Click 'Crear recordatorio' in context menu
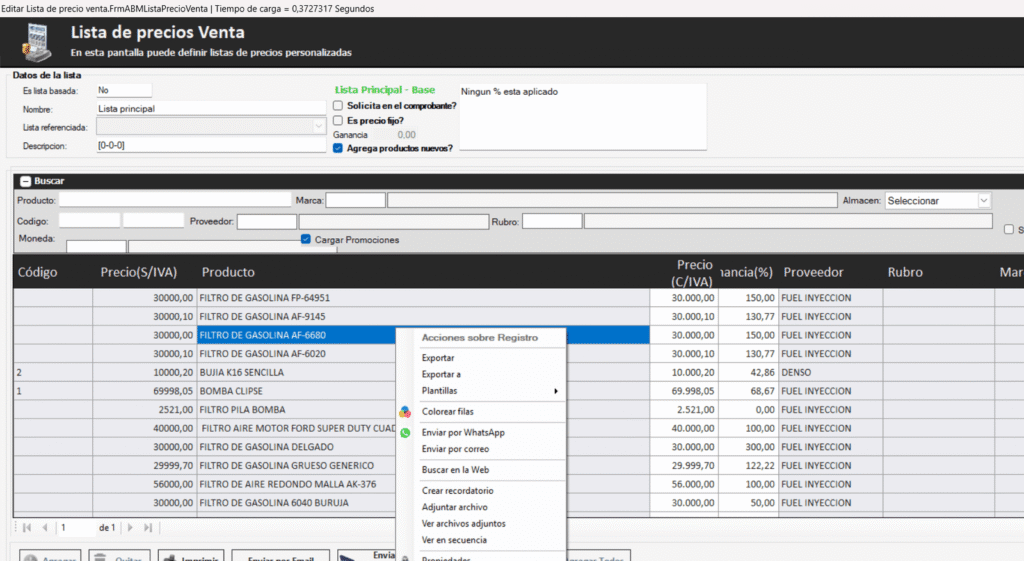Viewport: 1024px width, 561px height. click(457, 491)
